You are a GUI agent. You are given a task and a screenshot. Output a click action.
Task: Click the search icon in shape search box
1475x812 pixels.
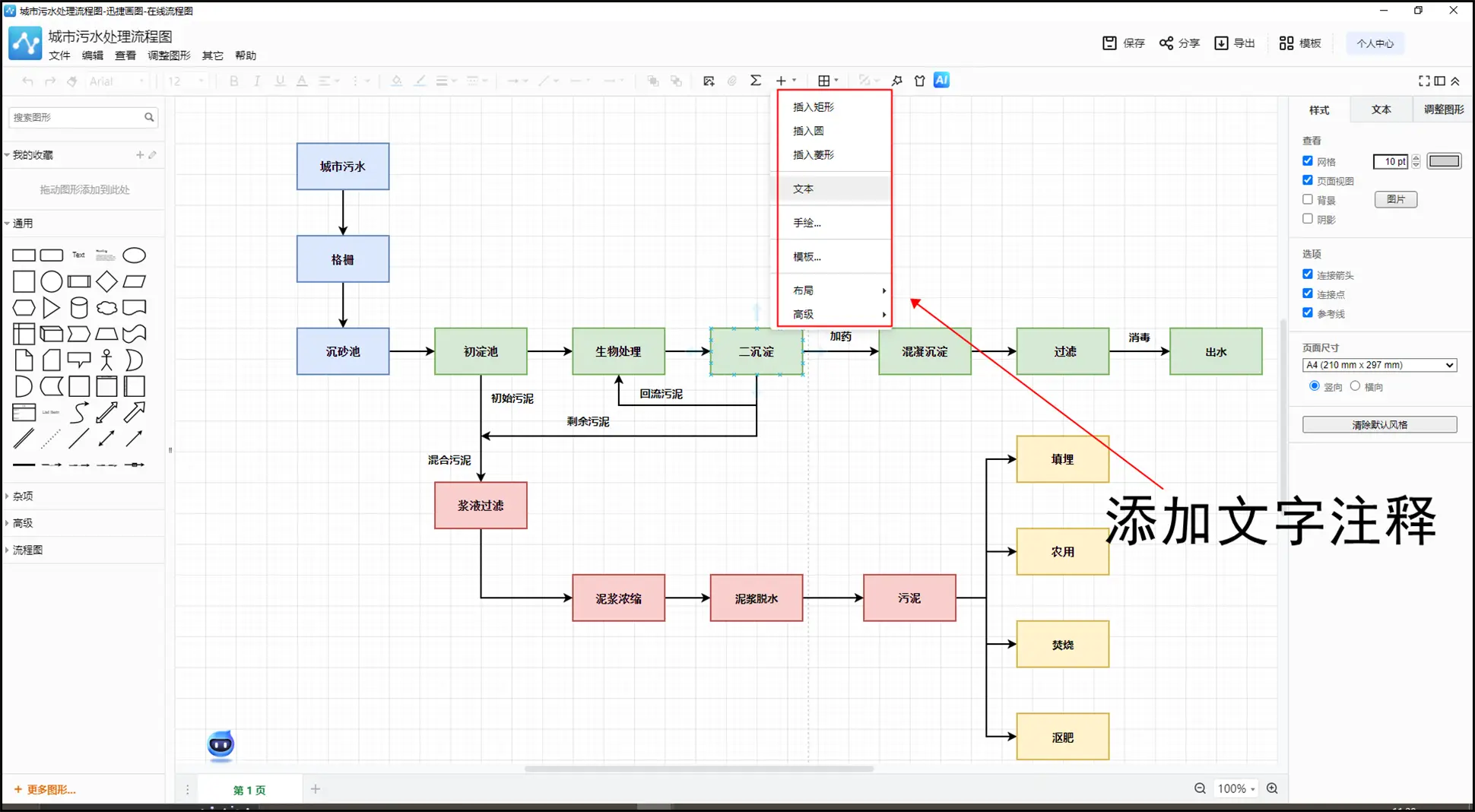[x=149, y=117]
